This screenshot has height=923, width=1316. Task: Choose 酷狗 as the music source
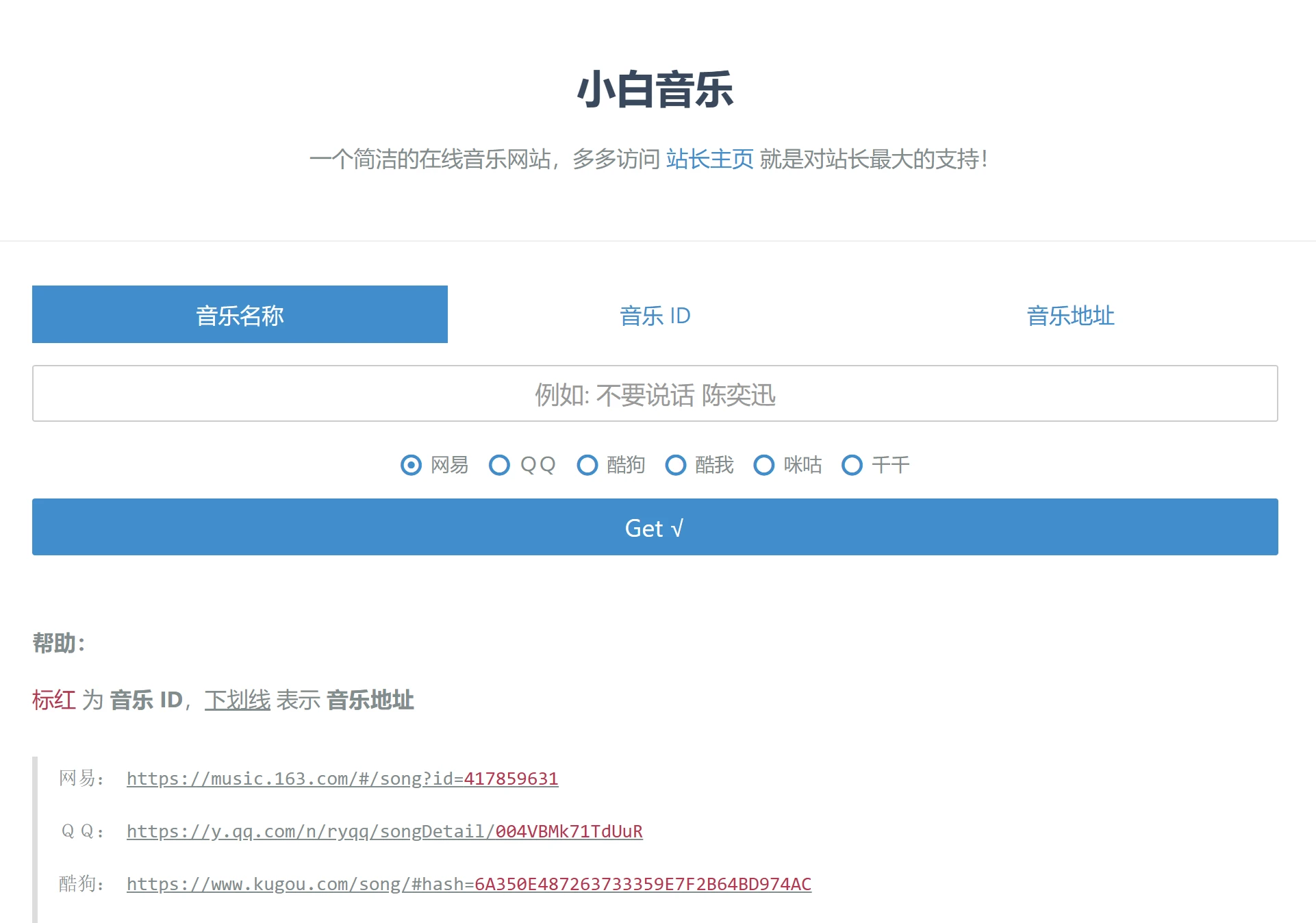coord(587,465)
